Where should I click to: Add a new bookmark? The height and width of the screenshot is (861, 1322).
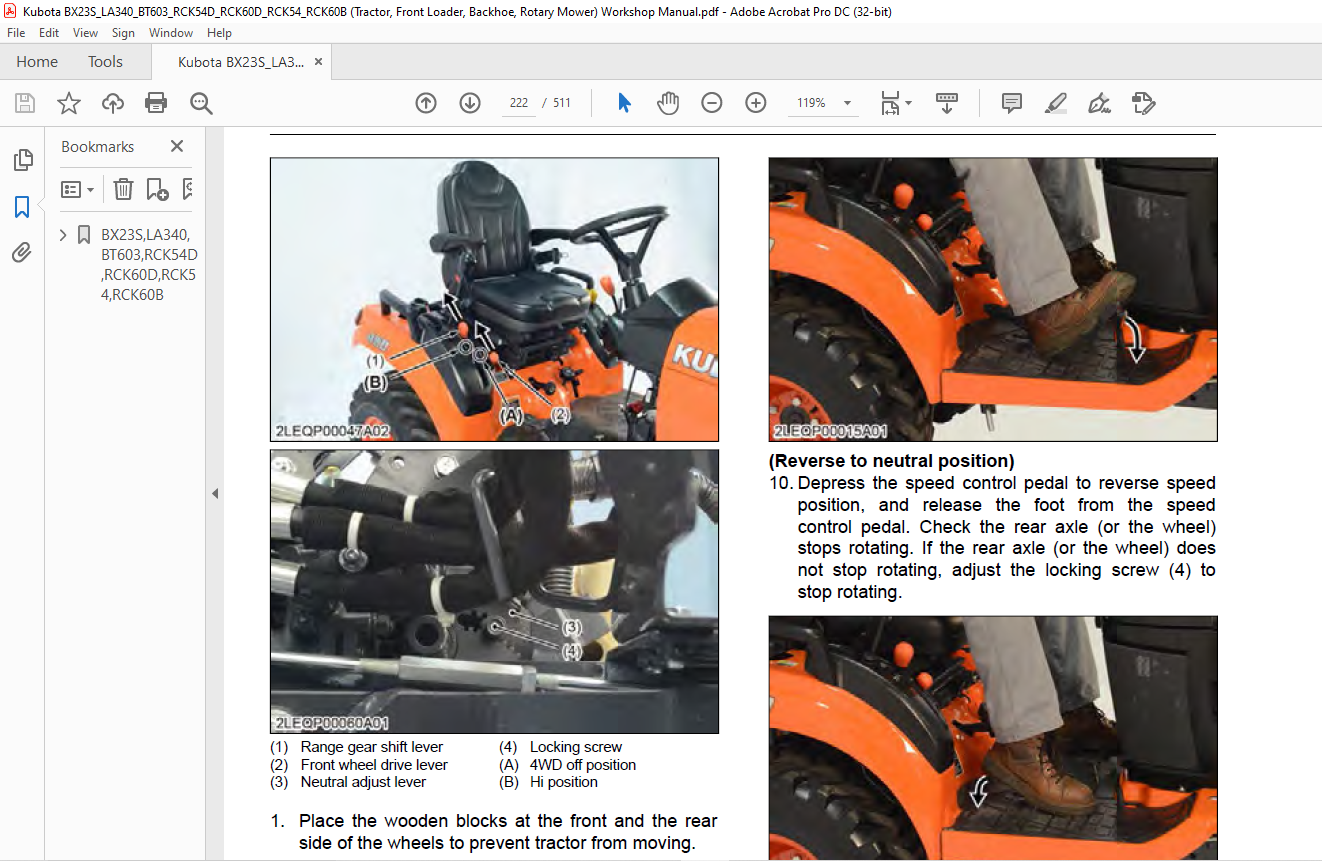(157, 189)
